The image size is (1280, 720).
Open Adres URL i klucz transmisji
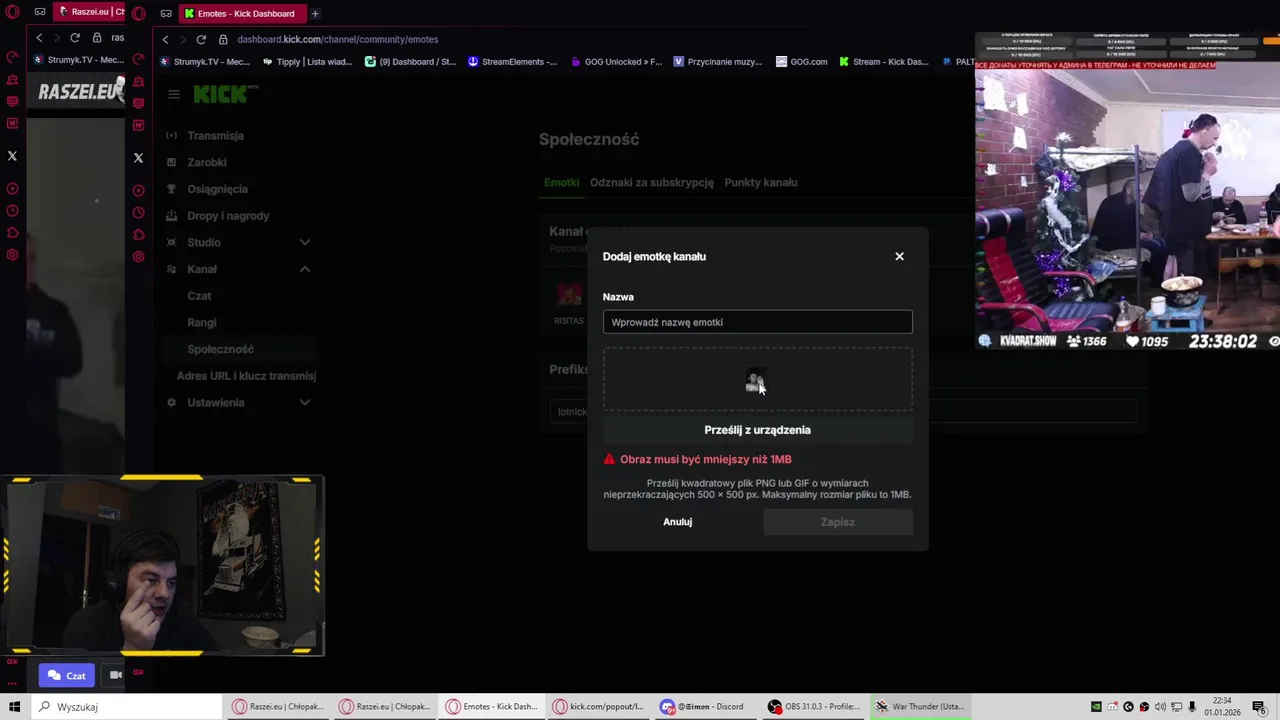point(246,376)
